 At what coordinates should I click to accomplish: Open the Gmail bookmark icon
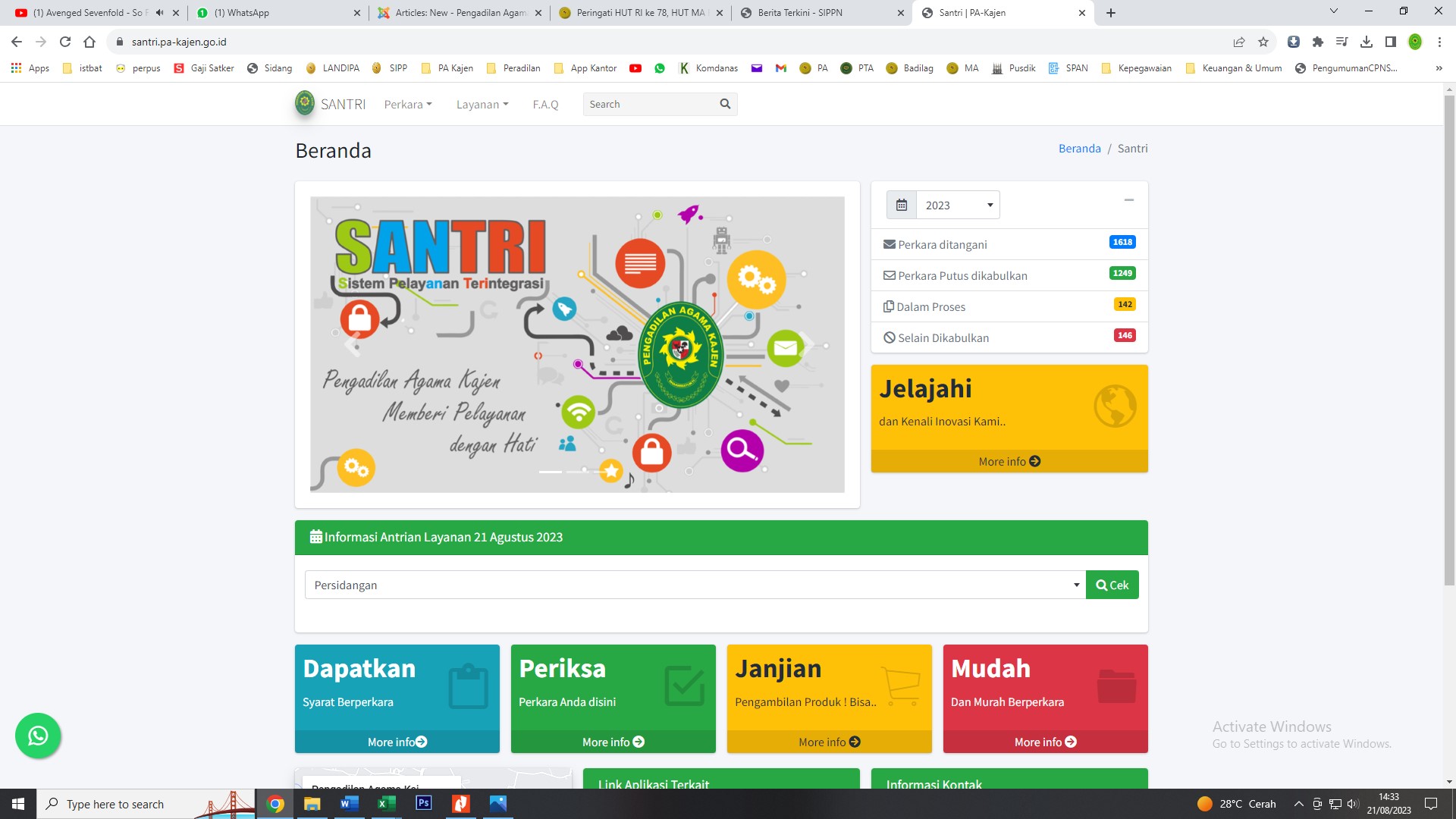pyautogui.click(x=781, y=68)
